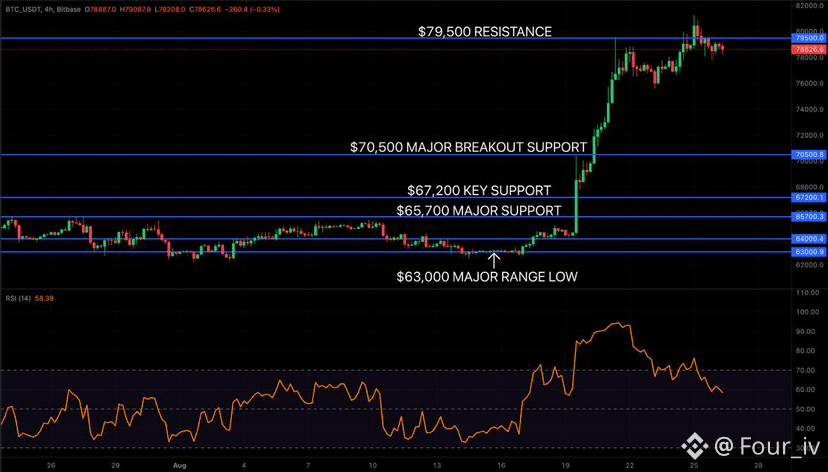Viewport: 828px width, 472px height.
Task: Click the 28 date axis label
Action: click(x=759, y=466)
